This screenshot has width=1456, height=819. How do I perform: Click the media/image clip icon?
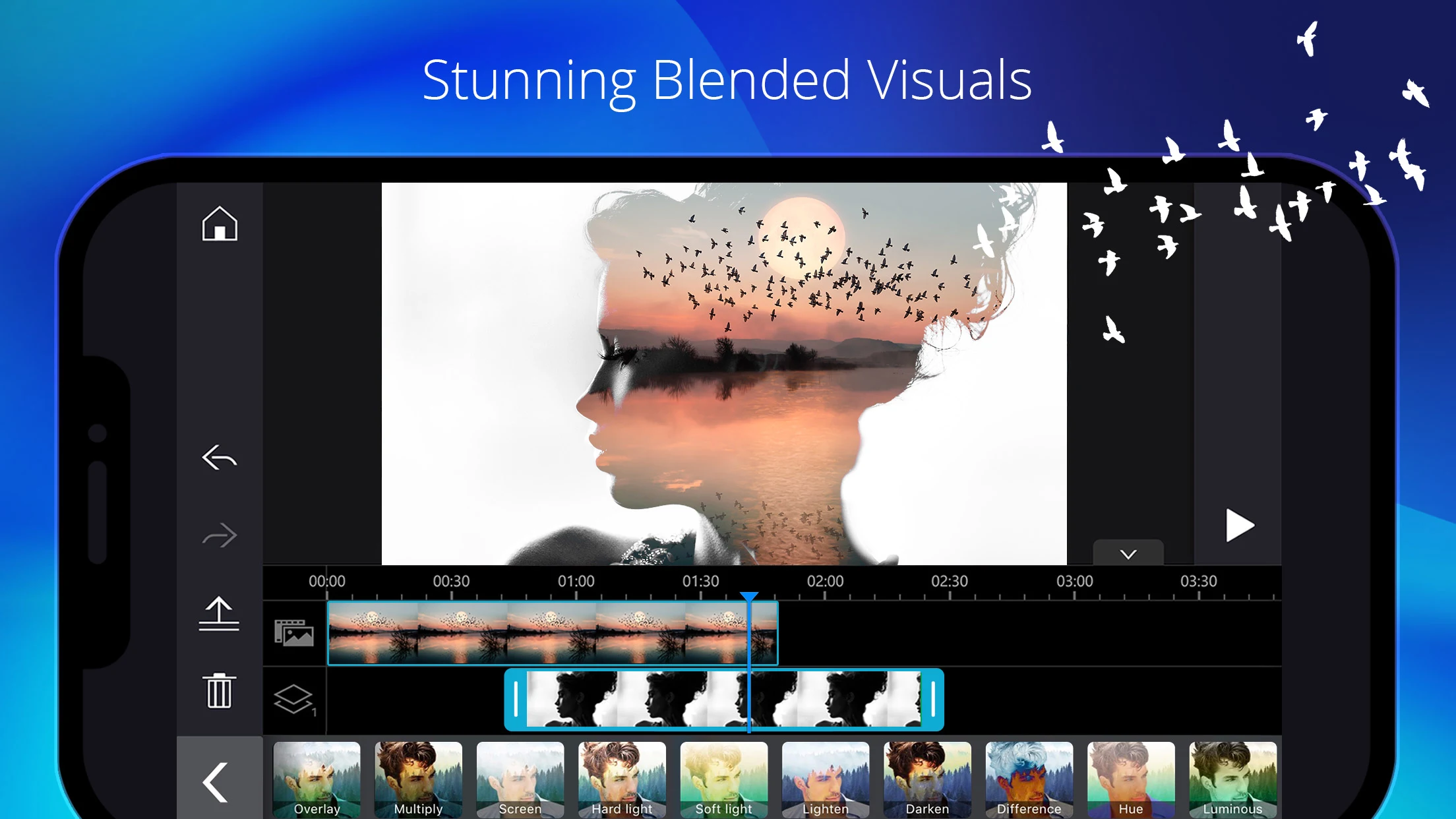pyautogui.click(x=293, y=632)
